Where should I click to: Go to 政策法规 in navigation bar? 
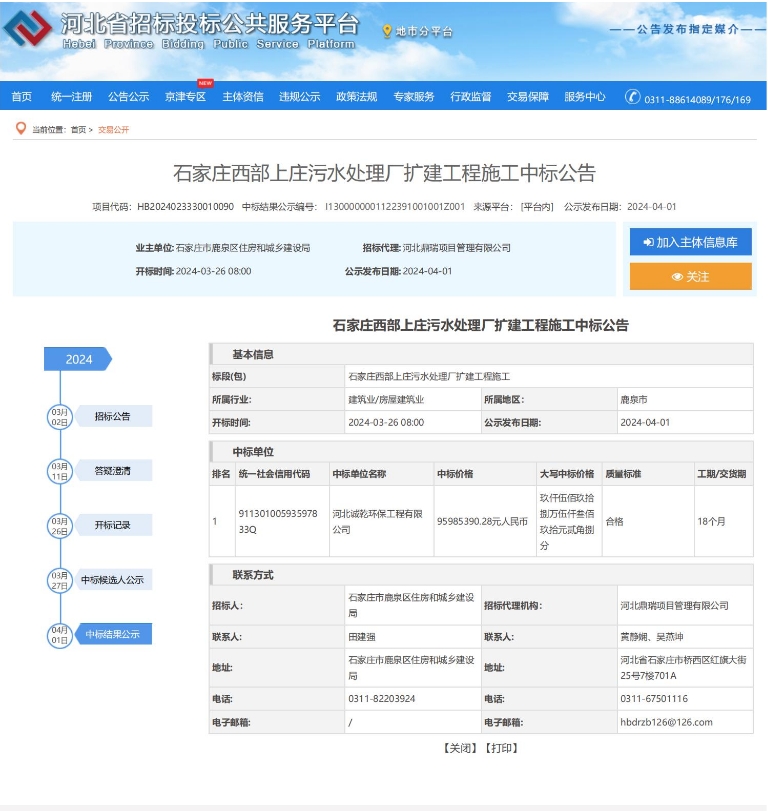coord(356,97)
